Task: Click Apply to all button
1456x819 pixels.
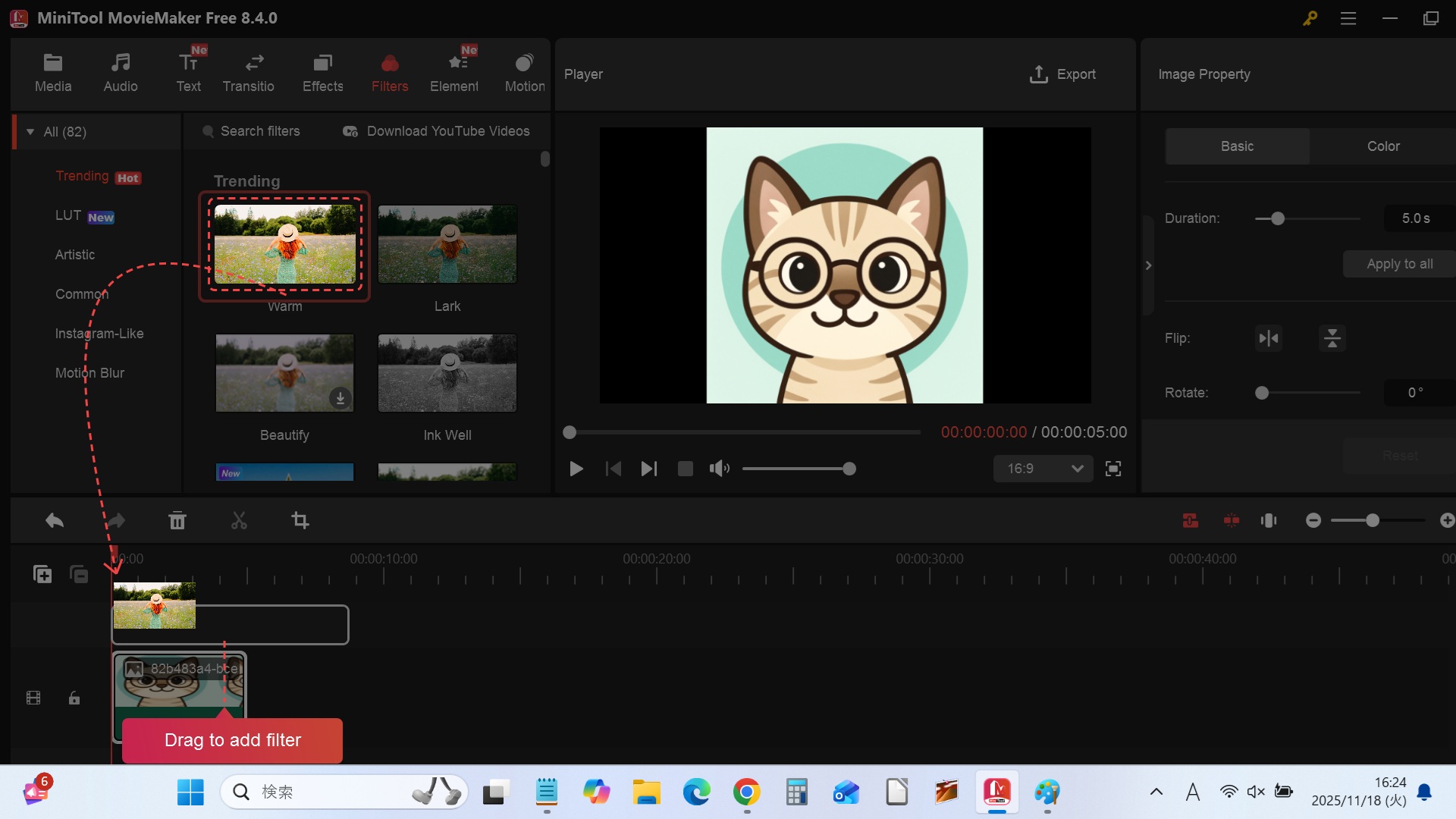Action: (x=1399, y=264)
